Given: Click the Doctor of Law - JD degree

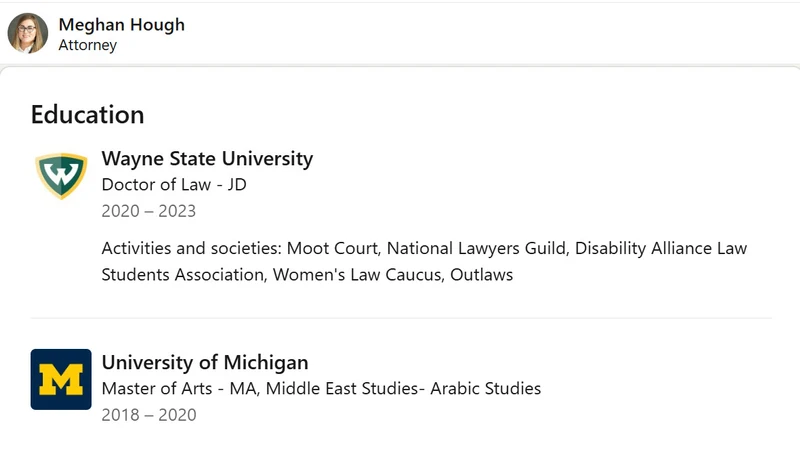Looking at the screenshot, I should coord(174,184).
